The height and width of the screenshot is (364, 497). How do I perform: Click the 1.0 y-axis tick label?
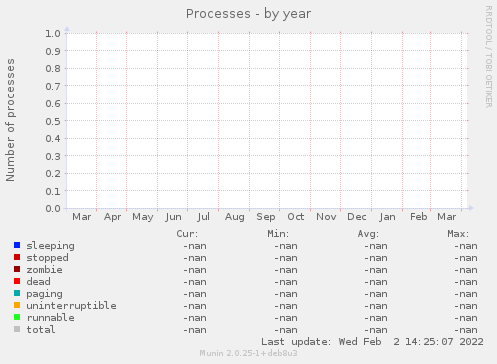pos(53,33)
